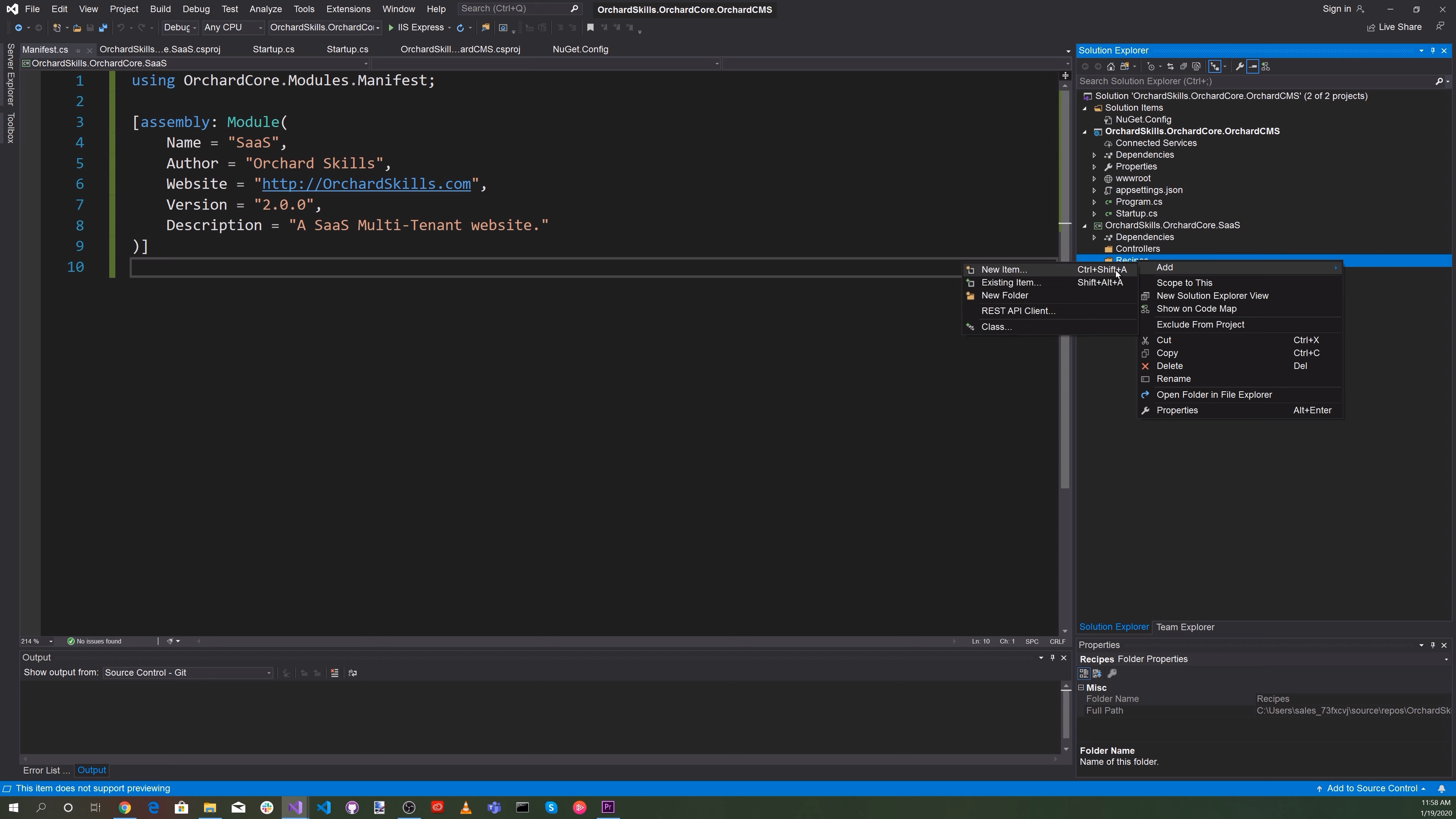
Task: Open the Any CPU platform dropdown
Action: [234, 28]
